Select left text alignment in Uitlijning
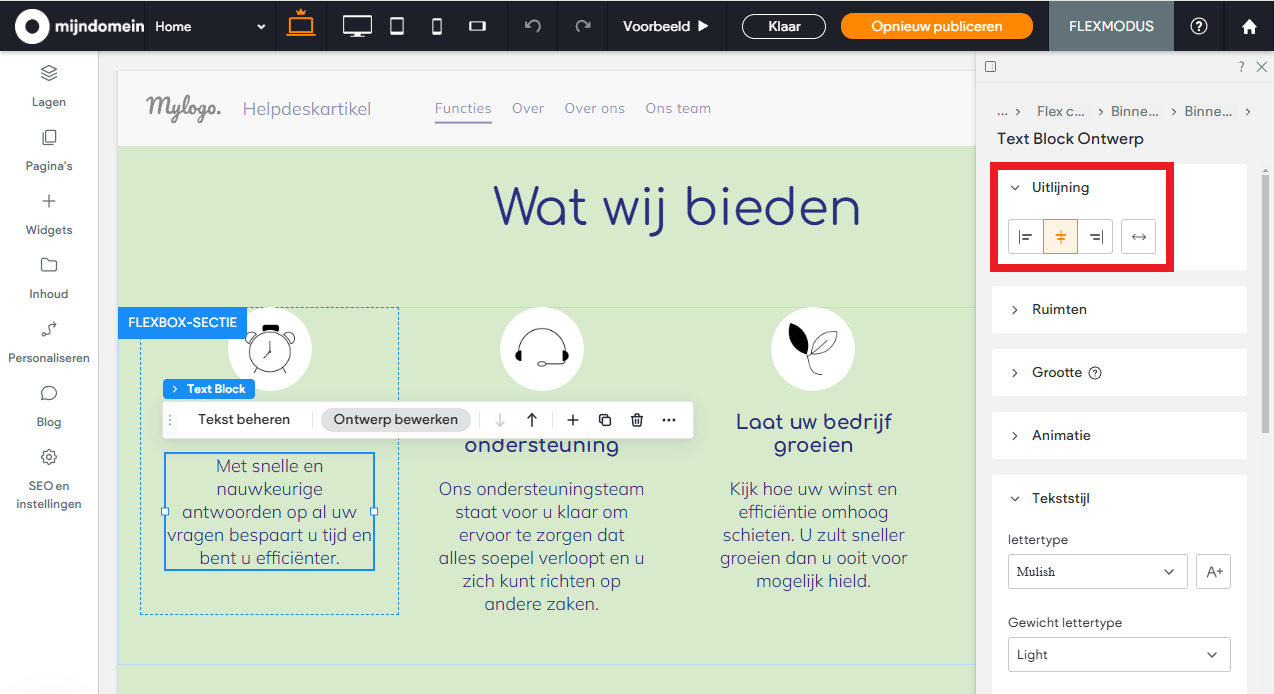The image size is (1274, 694). pyautogui.click(x=1025, y=236)
